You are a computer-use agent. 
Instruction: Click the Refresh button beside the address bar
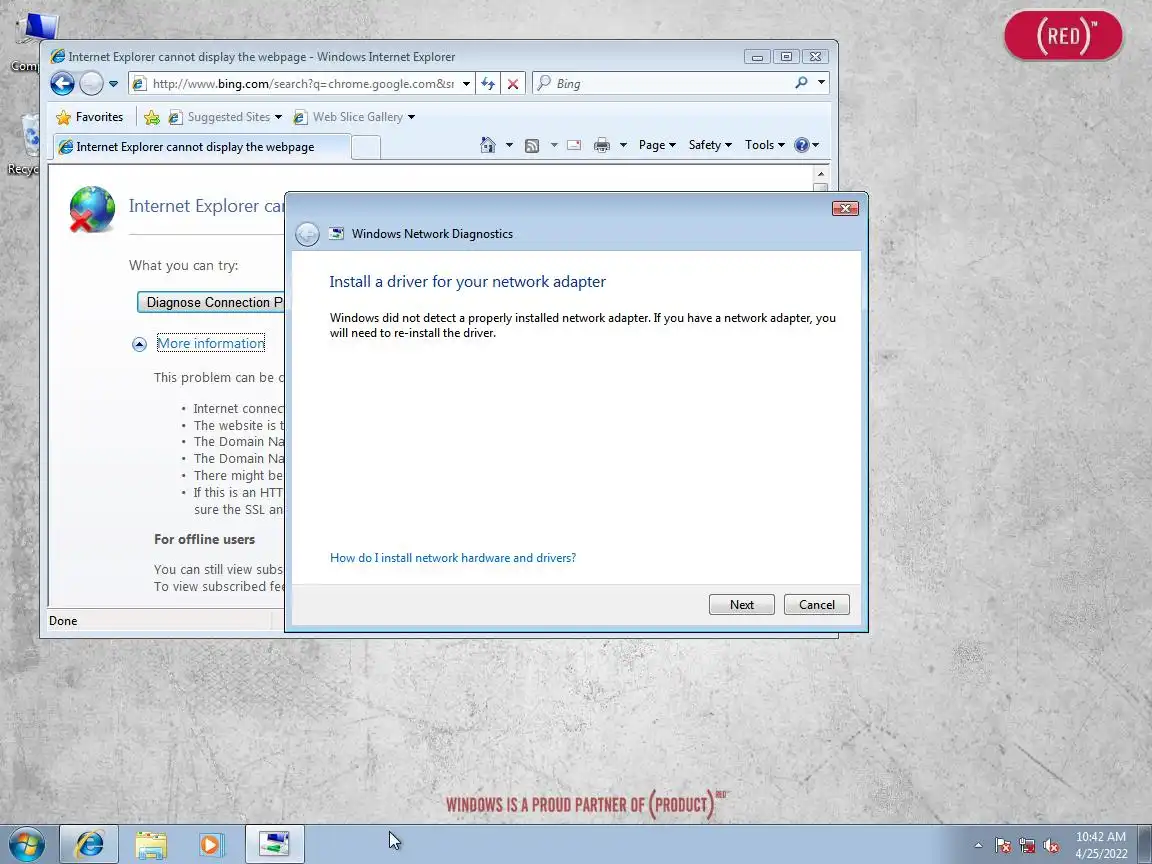tap(488, 84)
